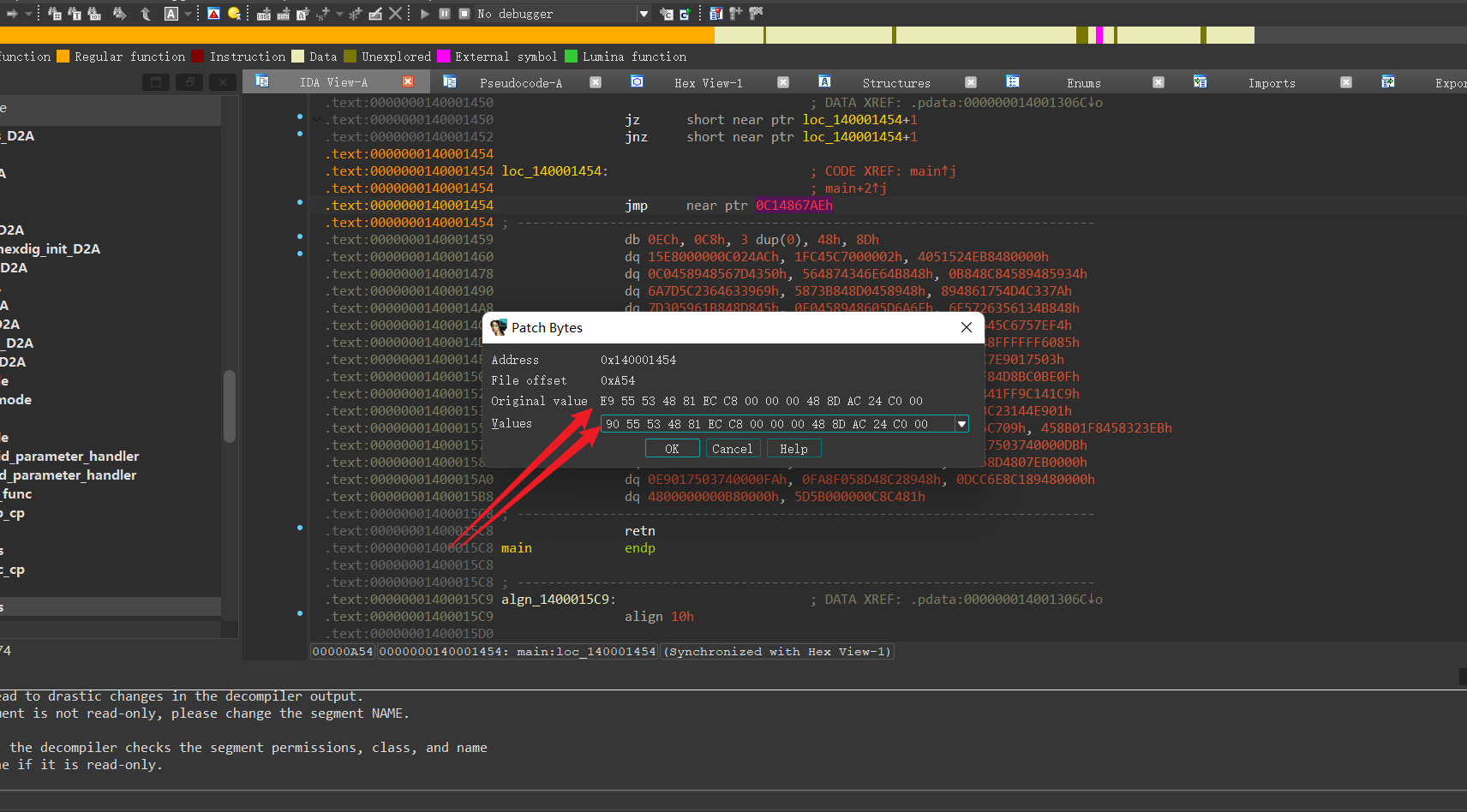Open the Imports tab
Image resolution: width=1467 pixels, height=812 pixels.
tap(1272, 82)
